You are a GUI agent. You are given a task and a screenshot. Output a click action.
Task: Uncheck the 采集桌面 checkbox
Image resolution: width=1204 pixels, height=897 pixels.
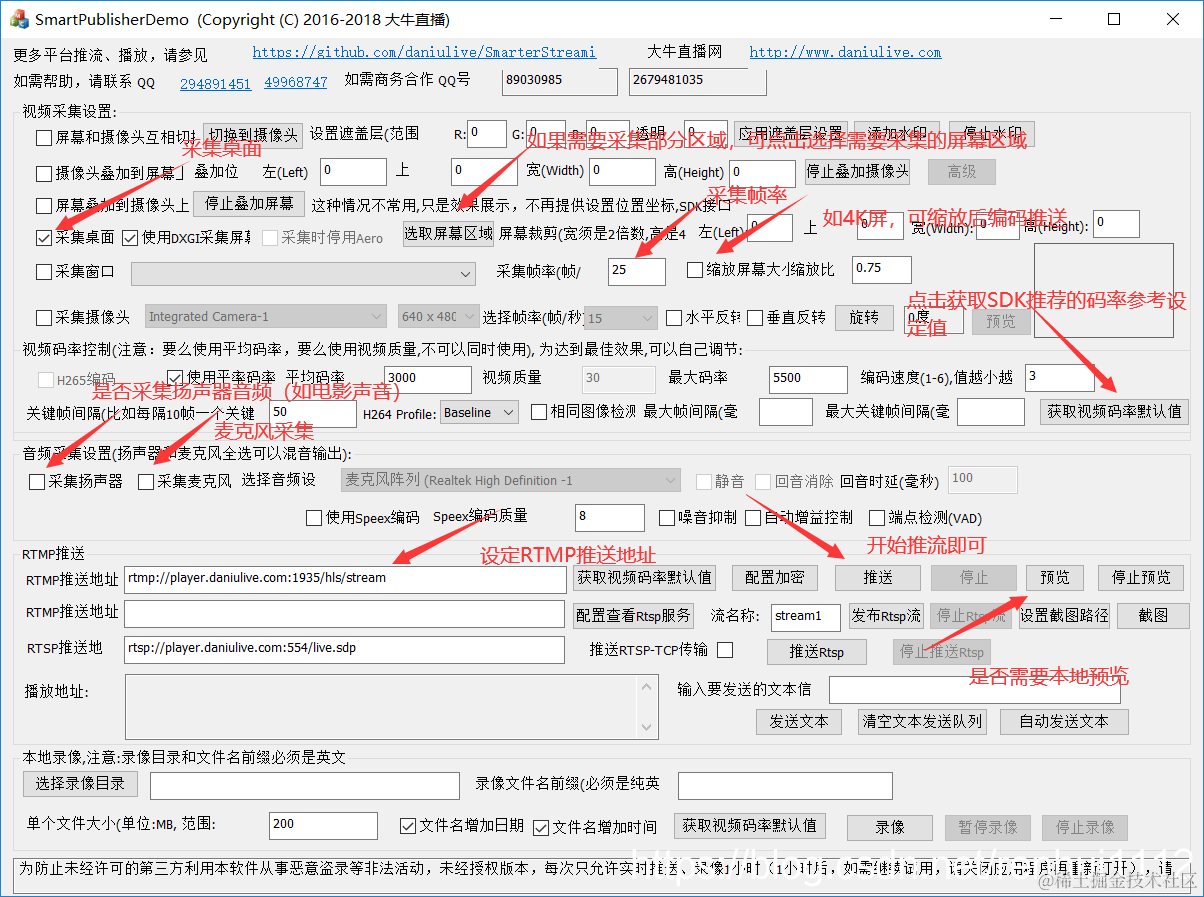(44, 238)
